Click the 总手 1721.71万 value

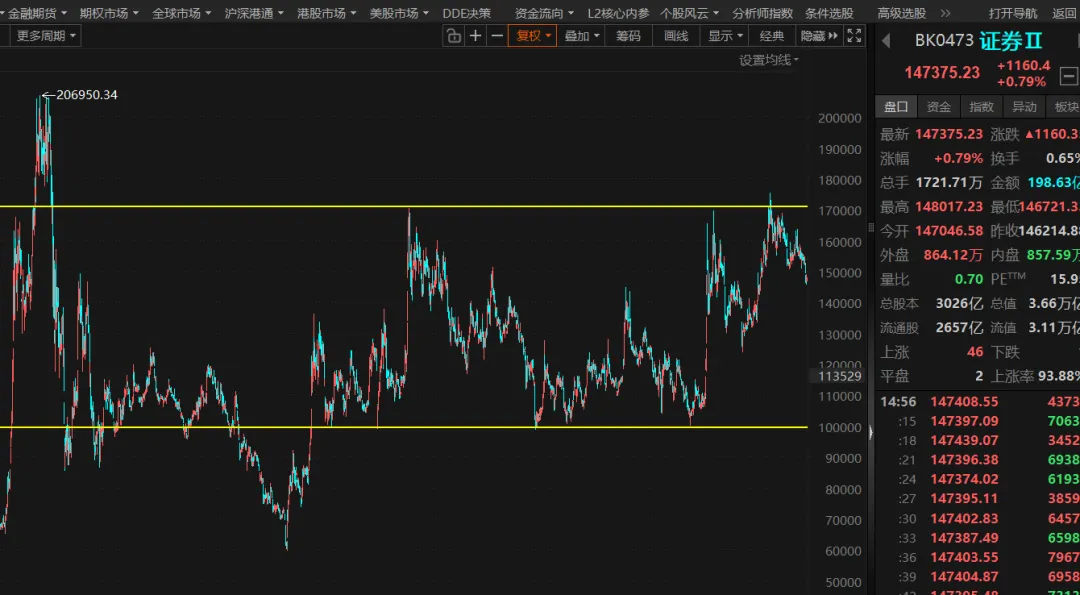949,182
